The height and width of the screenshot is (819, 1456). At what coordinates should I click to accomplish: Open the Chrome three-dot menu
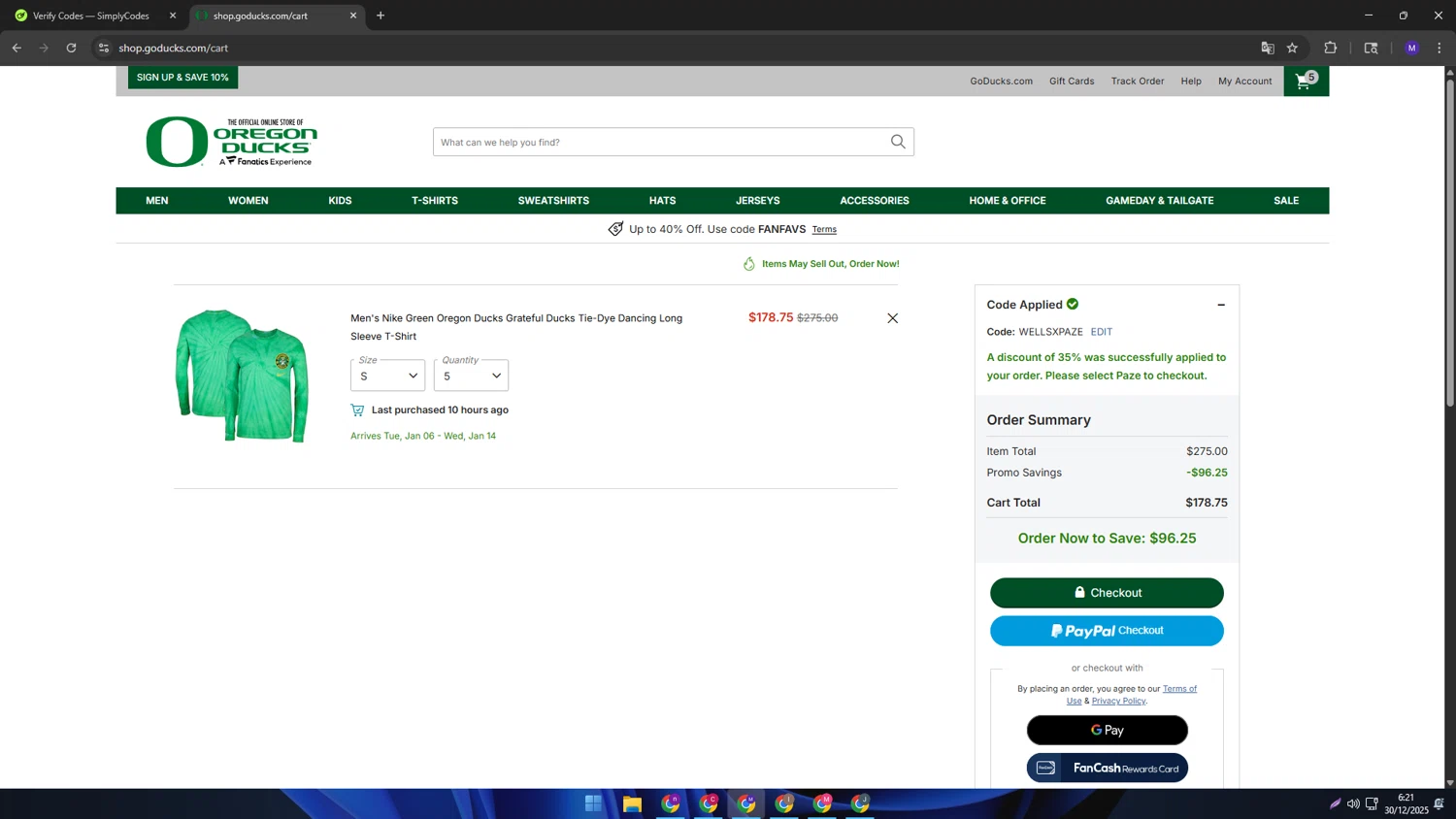[x=1439, y=48]
